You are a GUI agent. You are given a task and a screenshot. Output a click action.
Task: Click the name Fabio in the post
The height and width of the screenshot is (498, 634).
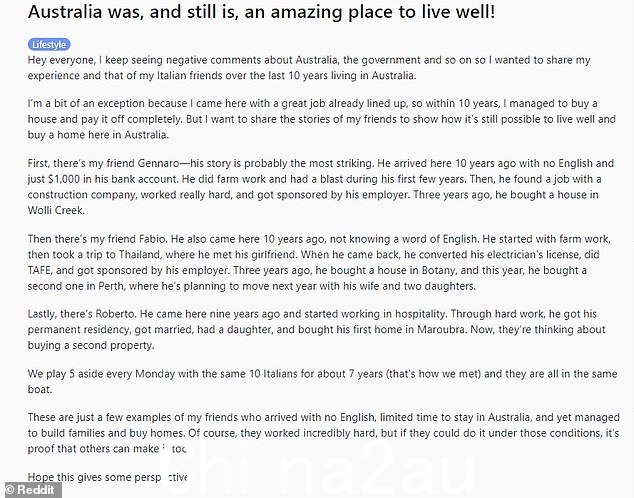(152, 239)
